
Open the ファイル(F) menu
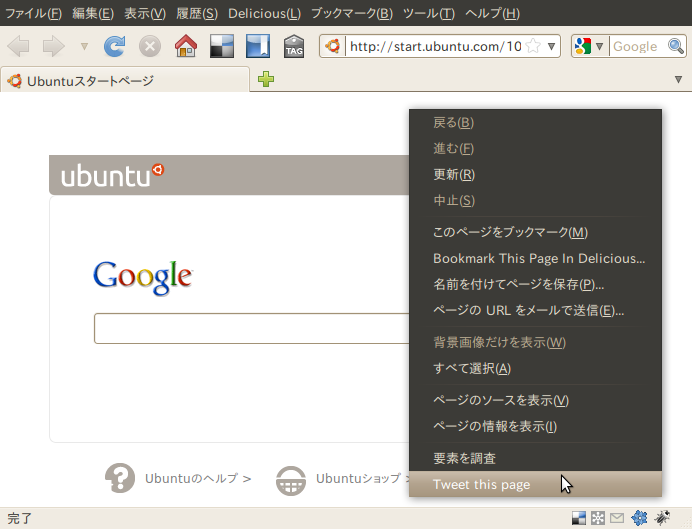click(34, 14)
